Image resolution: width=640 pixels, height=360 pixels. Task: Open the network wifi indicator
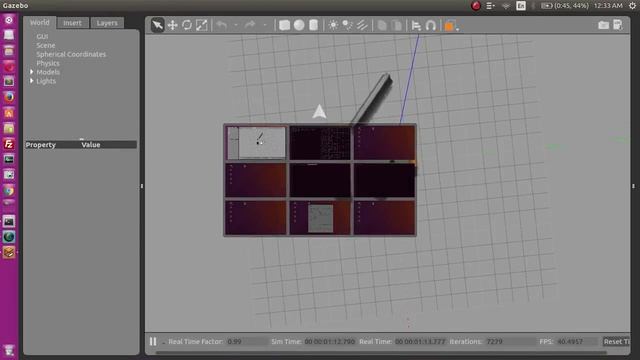point(506,5)
